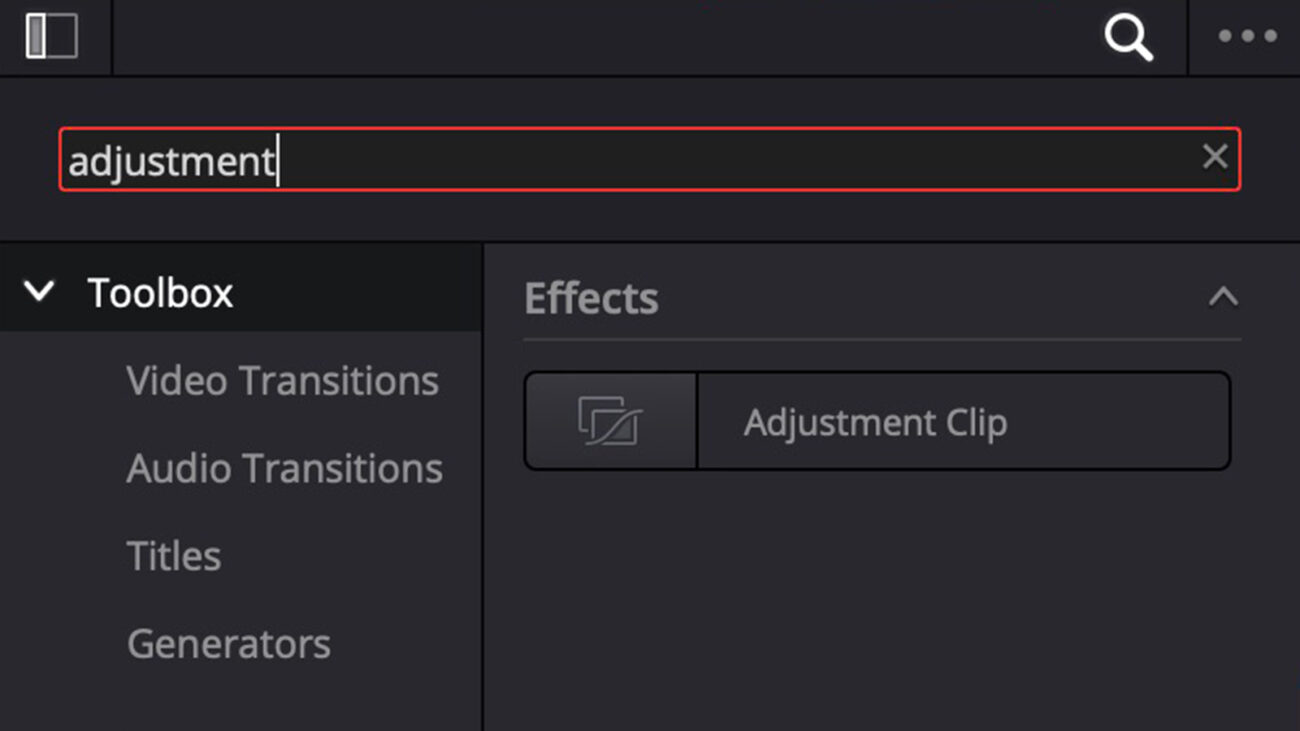Click the Adjustment Clip effect icon

coord(609,421)
